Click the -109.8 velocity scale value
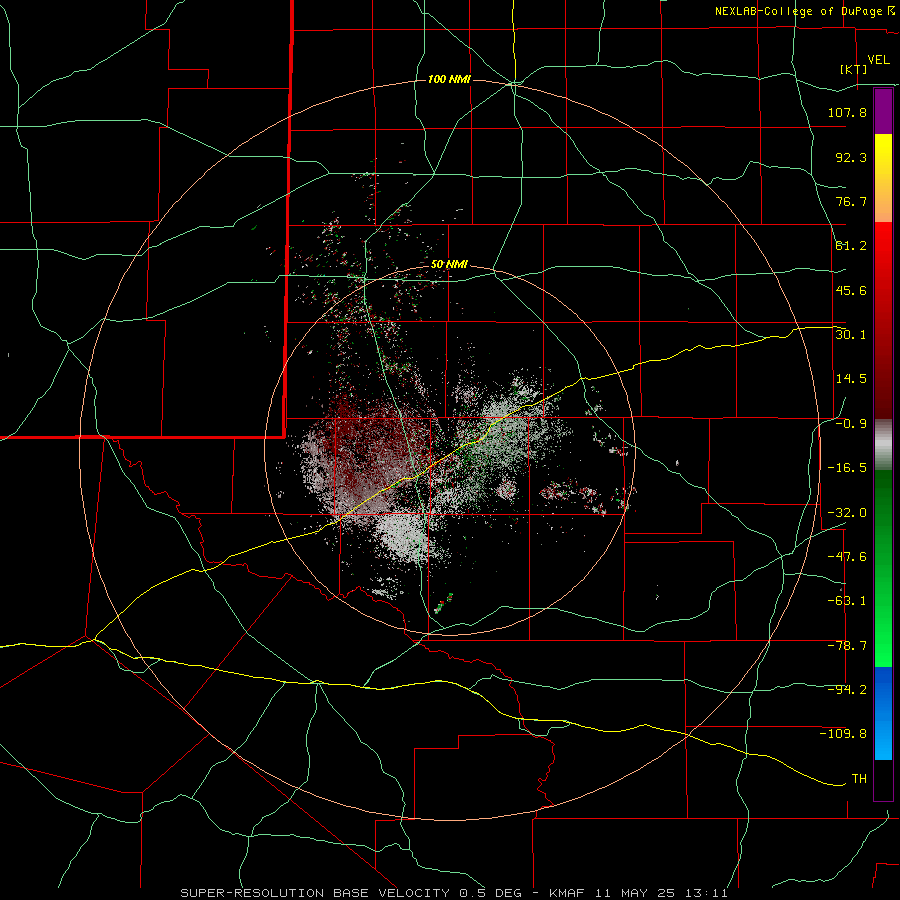The height and width of the screenshot is (900, 900). [x=843, y=734]
